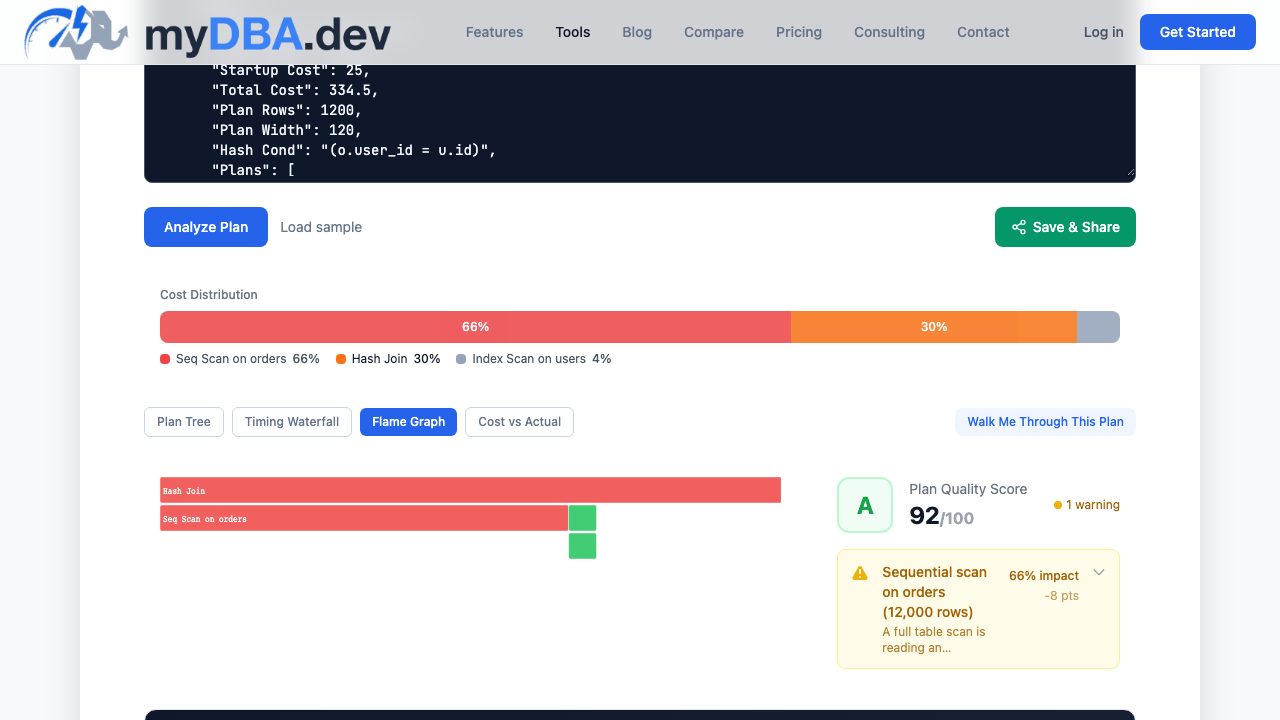Image resolution: width=1280 pixels, height=720 pixels.
Task: Click inside the query plan JSON textarea
Action: click(640, 122)
